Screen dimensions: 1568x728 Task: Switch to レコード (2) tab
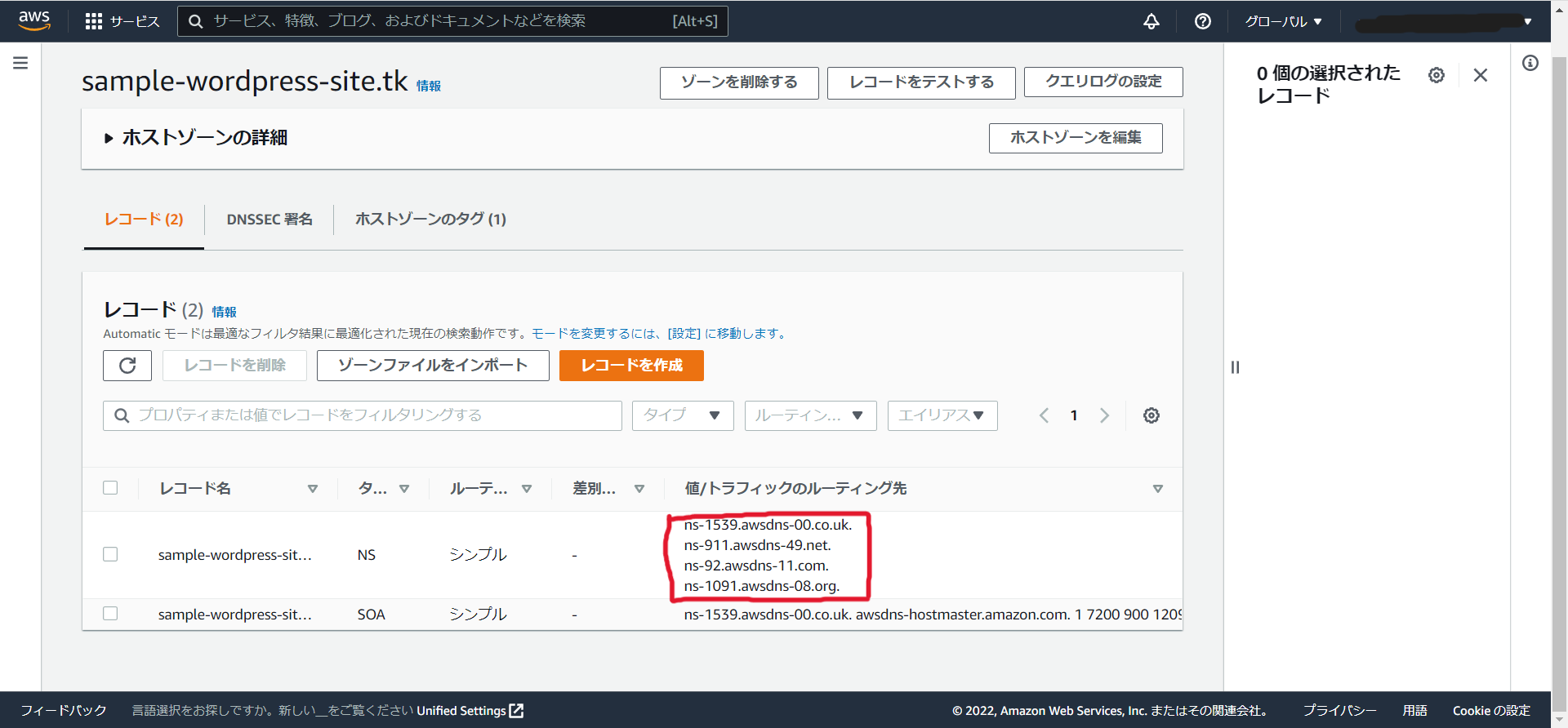[x=144, y=220]
